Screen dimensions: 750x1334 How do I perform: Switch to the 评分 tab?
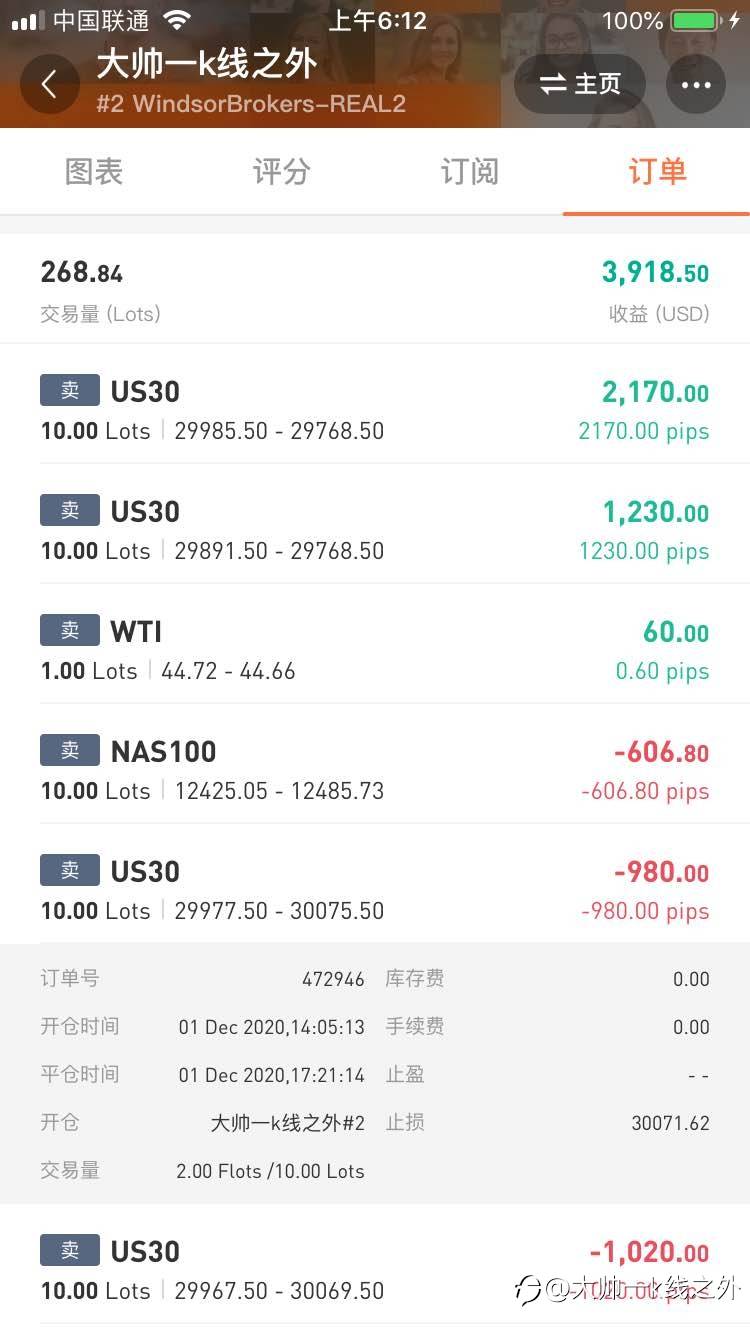click(x=281, y=172)
